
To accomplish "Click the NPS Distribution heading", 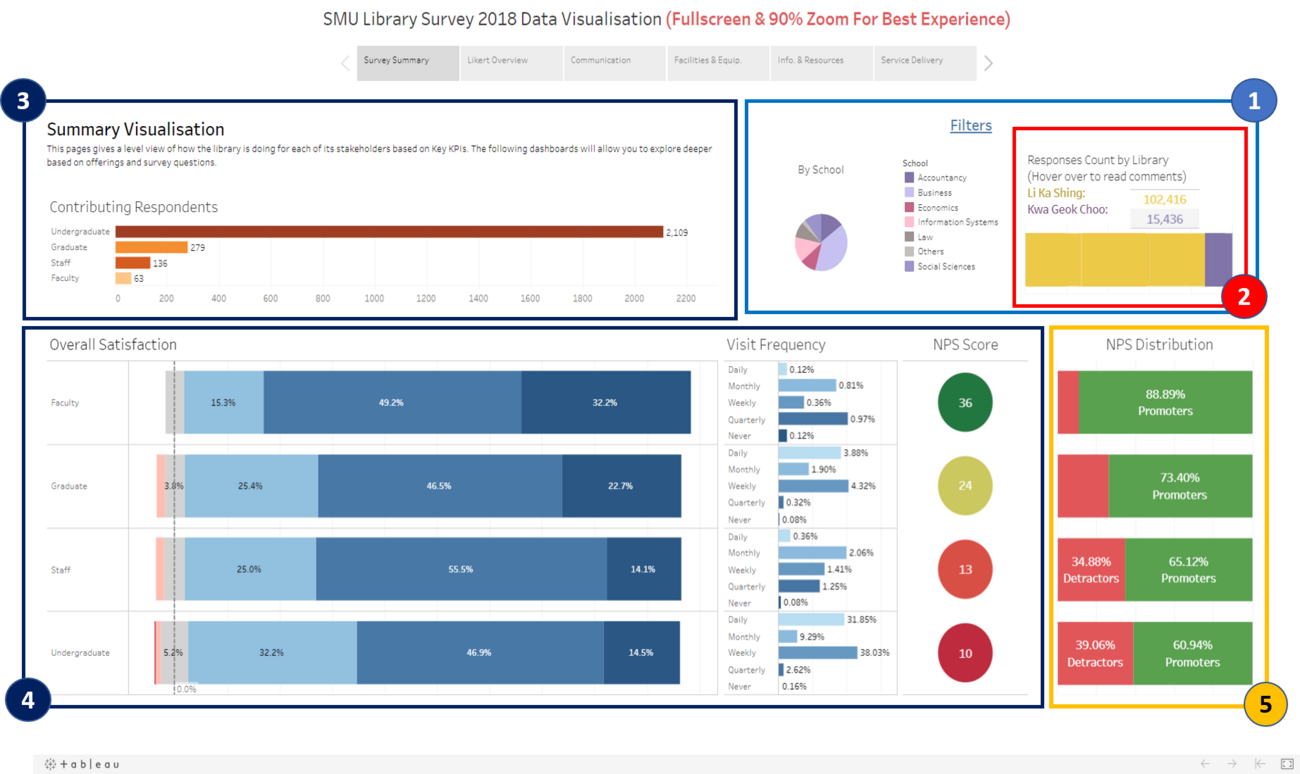I will point(1159,345).
